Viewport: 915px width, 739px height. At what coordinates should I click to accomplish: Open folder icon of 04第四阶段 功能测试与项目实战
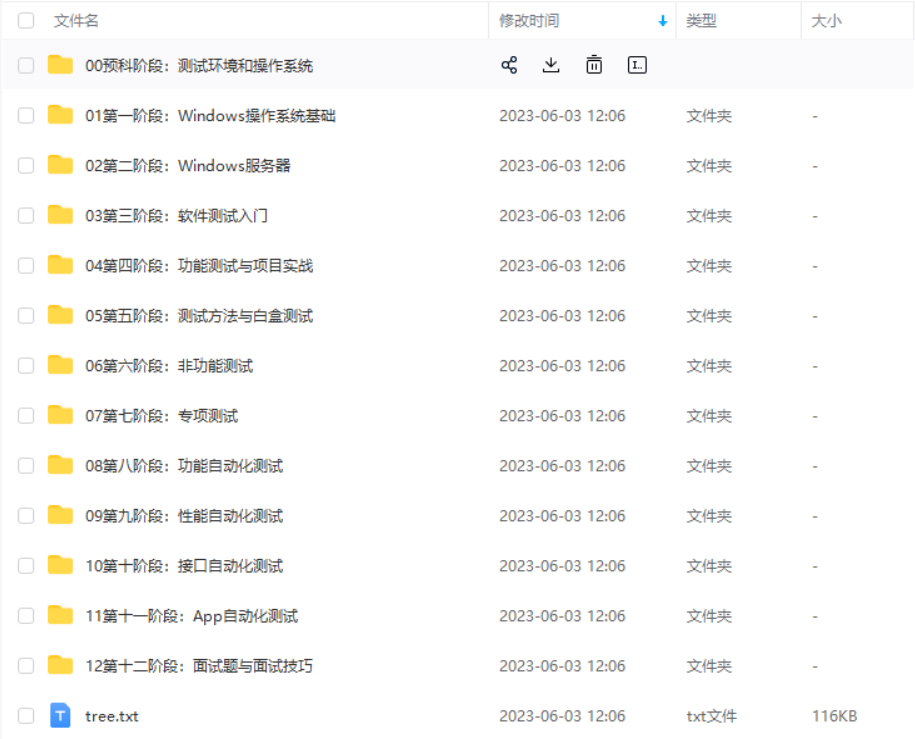pos(60,265)
